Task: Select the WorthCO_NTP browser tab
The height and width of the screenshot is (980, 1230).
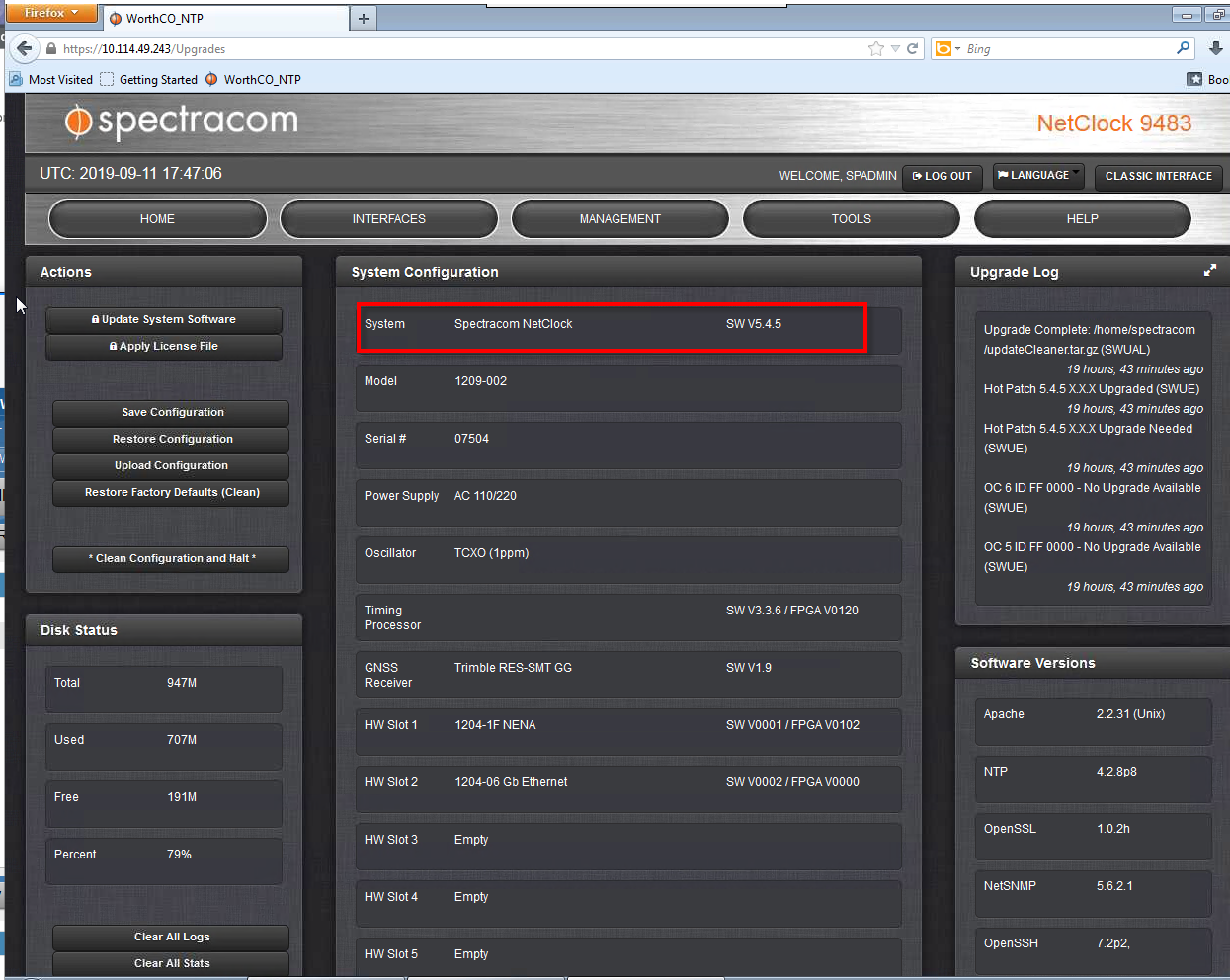Action: click(225, 18)
